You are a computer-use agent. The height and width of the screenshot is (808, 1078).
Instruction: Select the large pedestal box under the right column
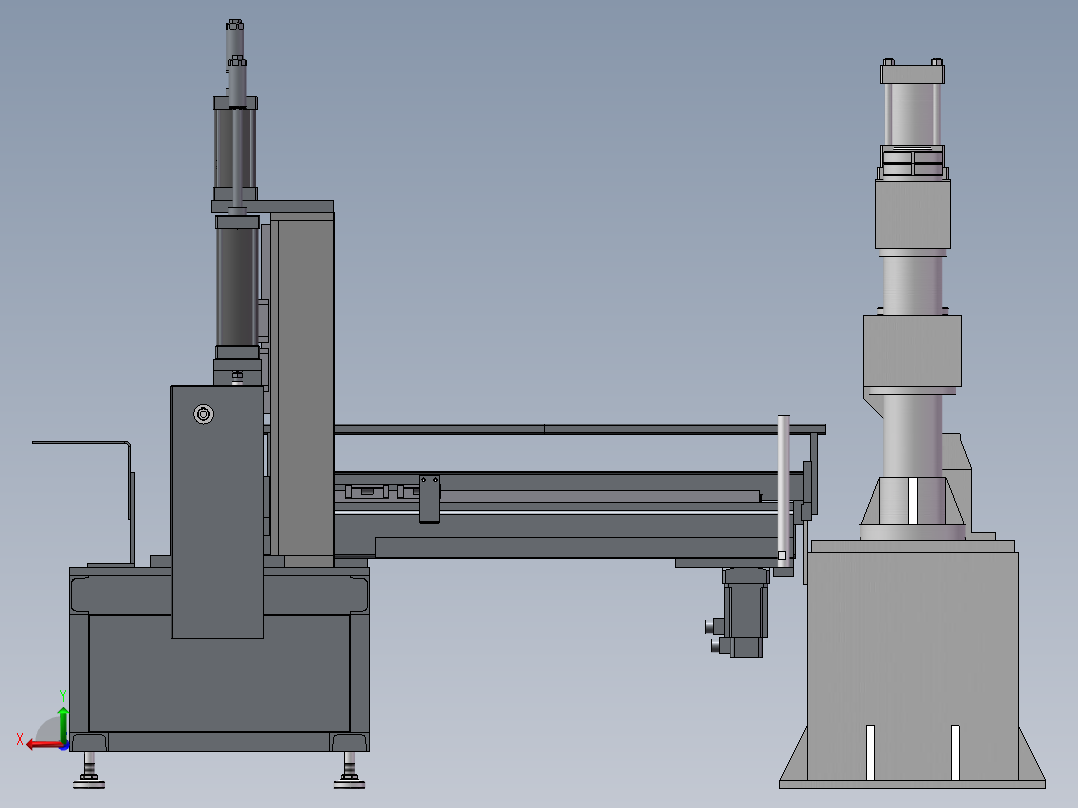pyautogui.click(x=912, y=664)
